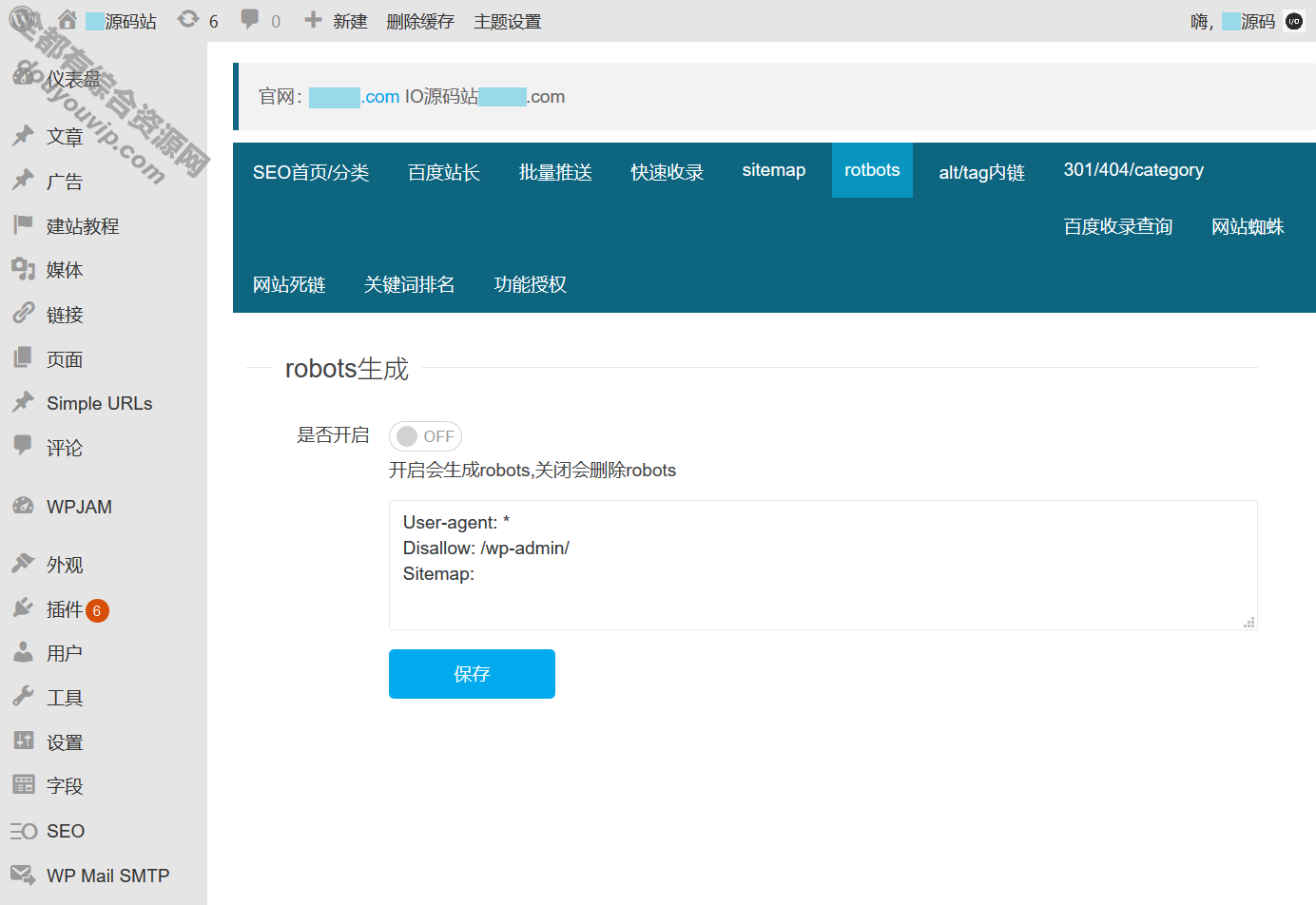
Task: Open the user avatar icon at top right
Action: (x=1294, y=21)
